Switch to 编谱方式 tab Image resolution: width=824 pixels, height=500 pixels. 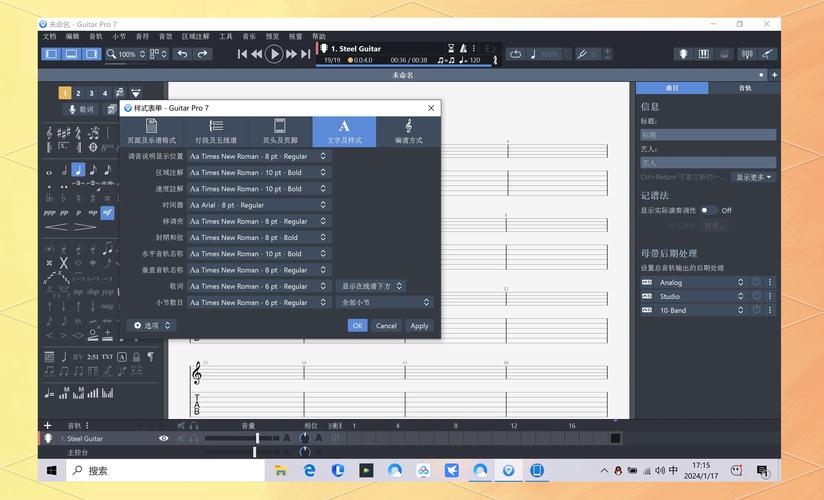(x=408, y=131)
